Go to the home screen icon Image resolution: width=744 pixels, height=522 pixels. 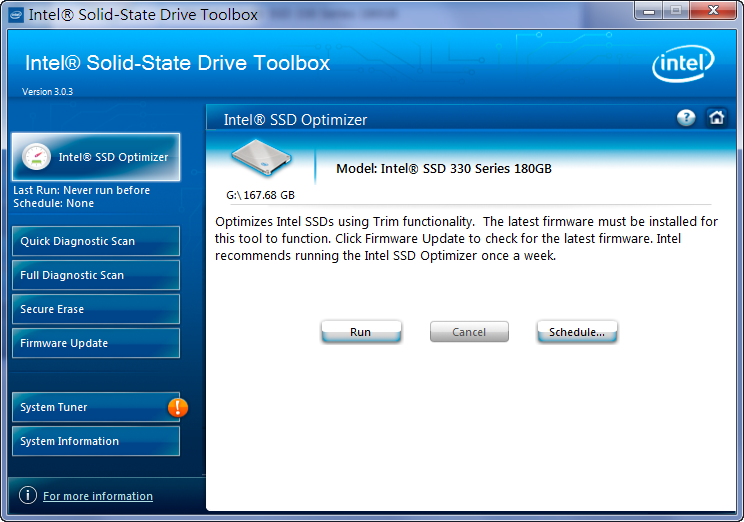[x=716, y=117]
